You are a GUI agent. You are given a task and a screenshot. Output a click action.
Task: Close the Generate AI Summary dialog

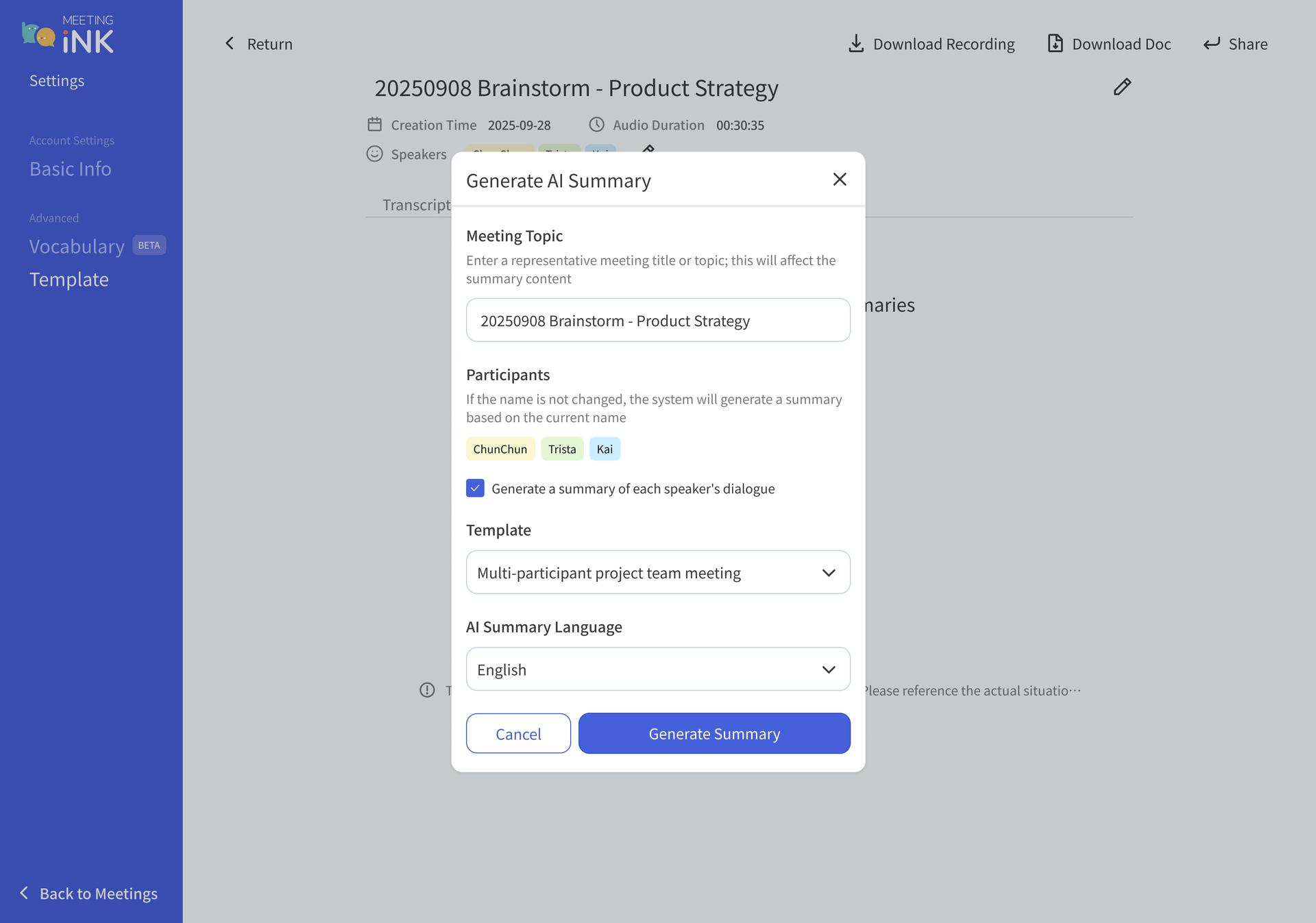839,179
